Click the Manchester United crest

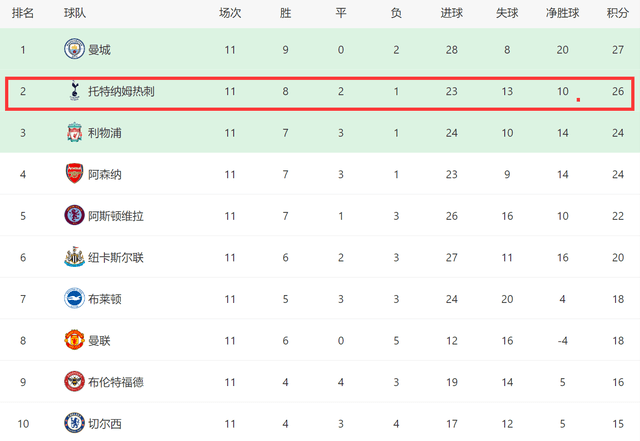click(74, 340)
